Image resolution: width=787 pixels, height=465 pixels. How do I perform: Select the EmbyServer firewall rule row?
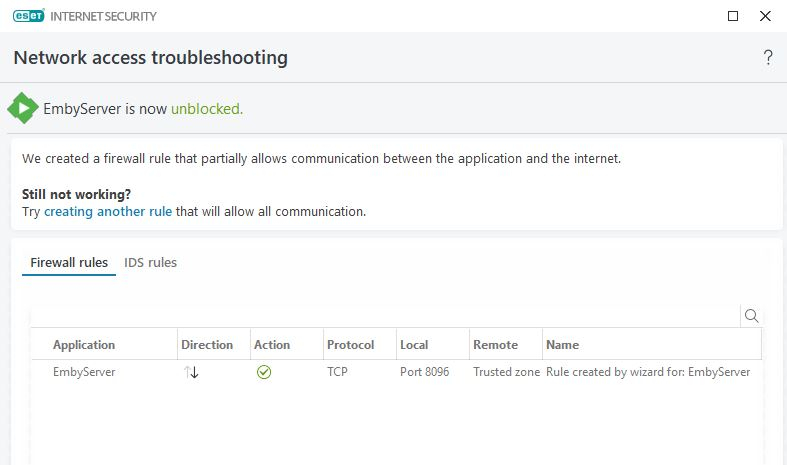85,372
